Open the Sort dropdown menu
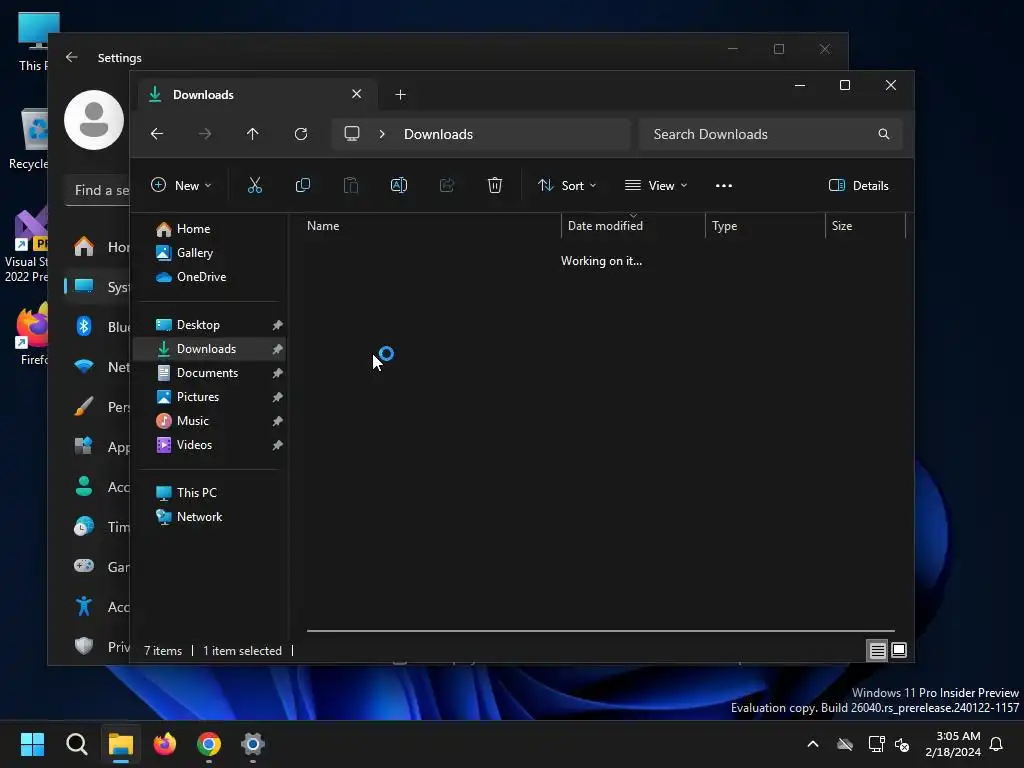This screenshot has height=768, width=1024. click(567, 185)
